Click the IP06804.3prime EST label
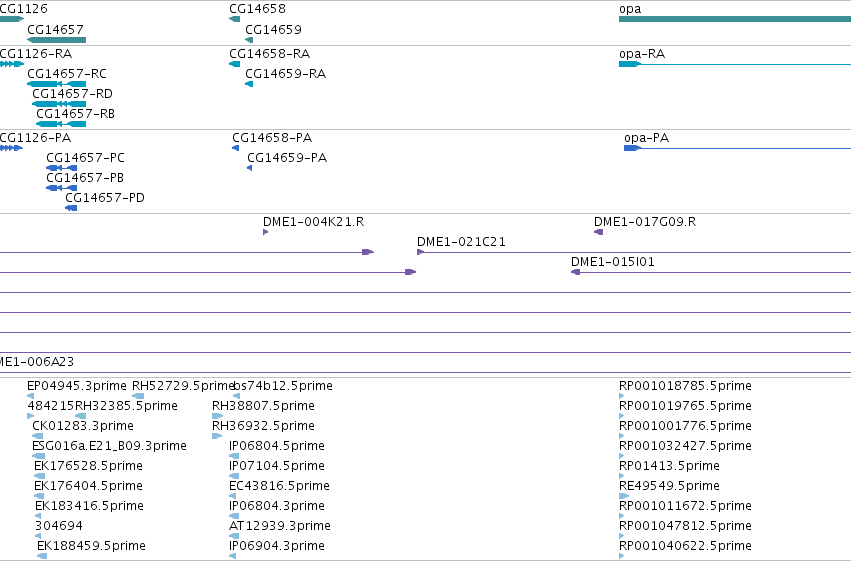 tap(277, 506)
